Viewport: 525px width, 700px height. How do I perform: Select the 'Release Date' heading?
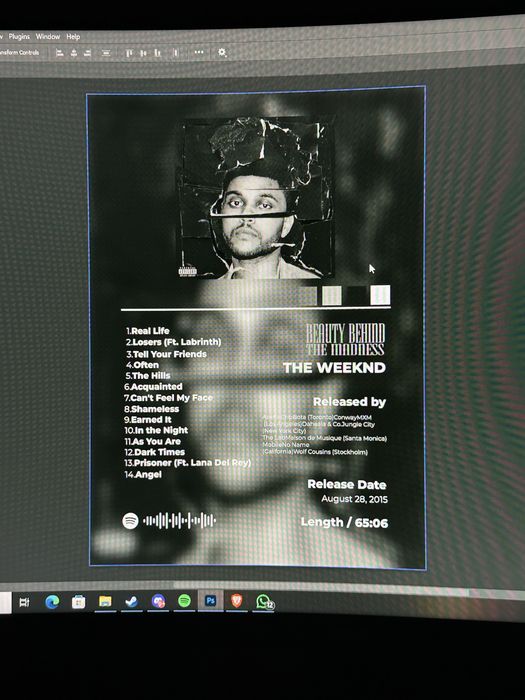click(347, 484)
